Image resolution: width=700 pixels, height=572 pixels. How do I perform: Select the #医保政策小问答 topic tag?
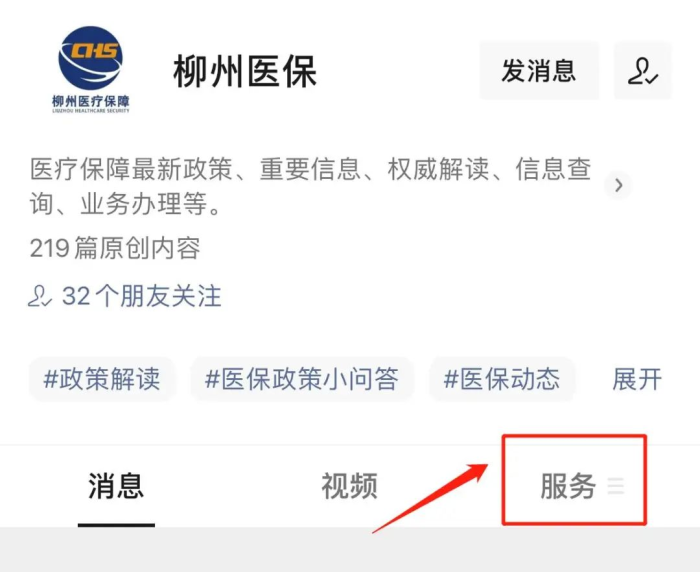302,379
